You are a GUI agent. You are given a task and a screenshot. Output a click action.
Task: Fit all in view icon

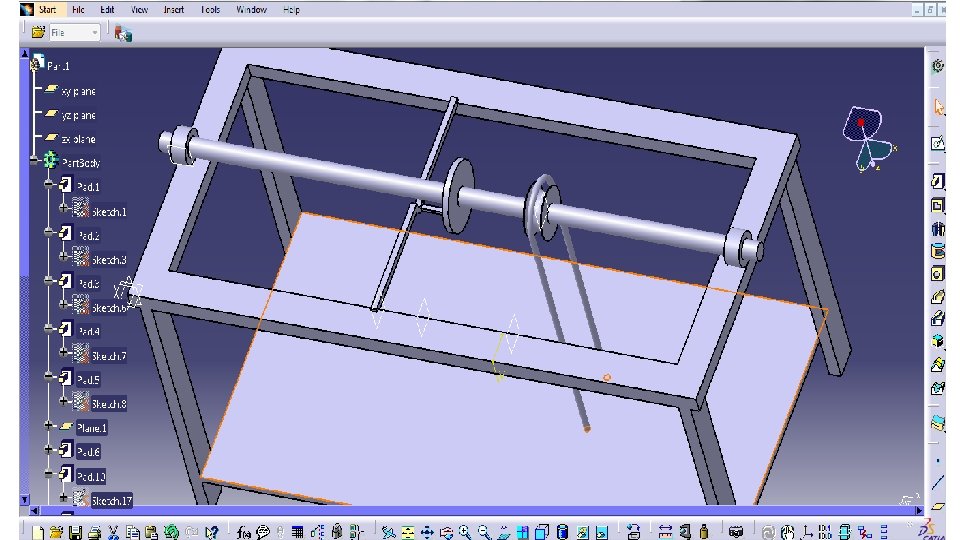[408, 533]
